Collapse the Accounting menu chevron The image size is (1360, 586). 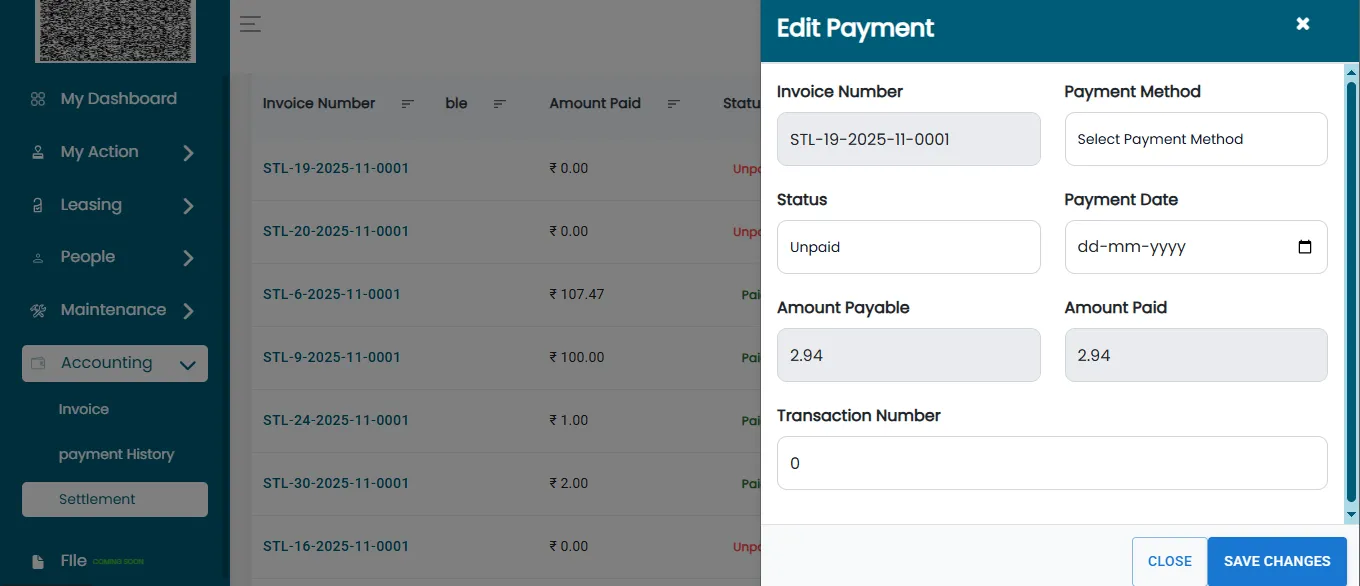pyautogui.click(x=187, y=365)
